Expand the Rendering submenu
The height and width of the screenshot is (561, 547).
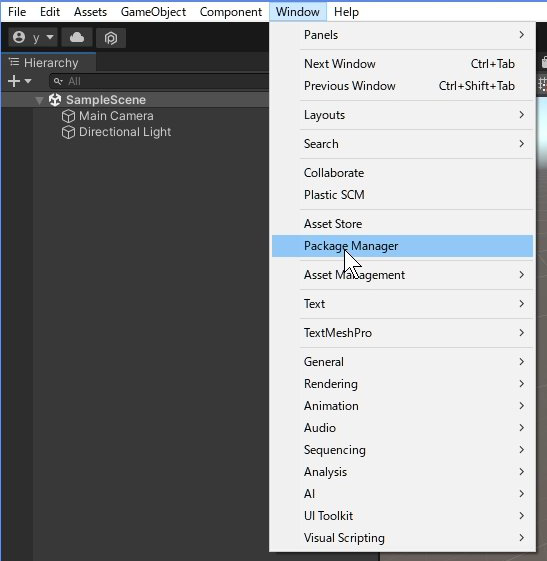click(402, 384)
